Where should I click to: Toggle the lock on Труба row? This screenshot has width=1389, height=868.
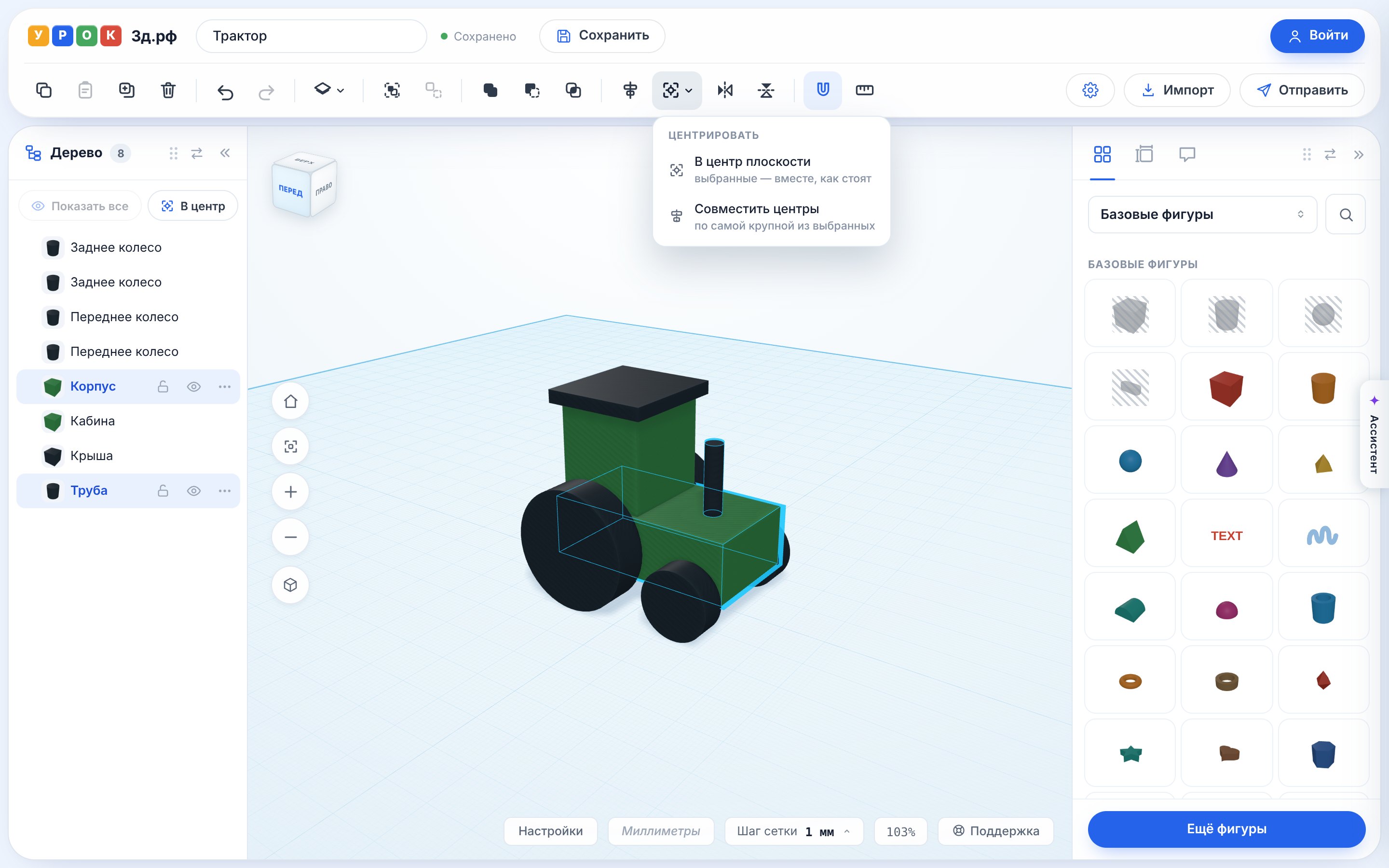click(x=163, y=491)
